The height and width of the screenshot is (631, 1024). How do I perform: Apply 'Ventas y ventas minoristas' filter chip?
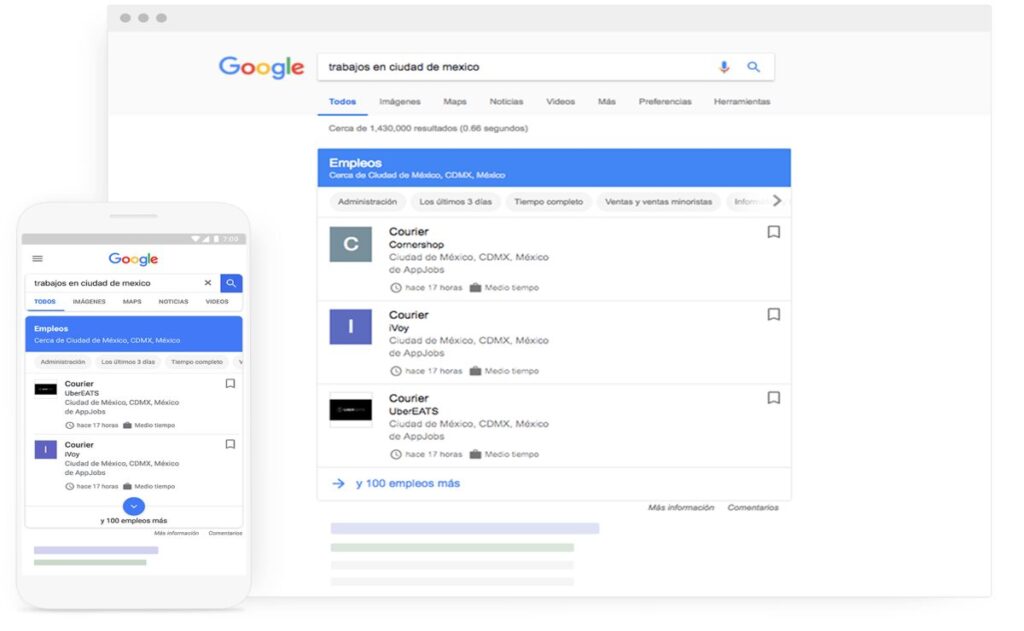pos(658,202)
